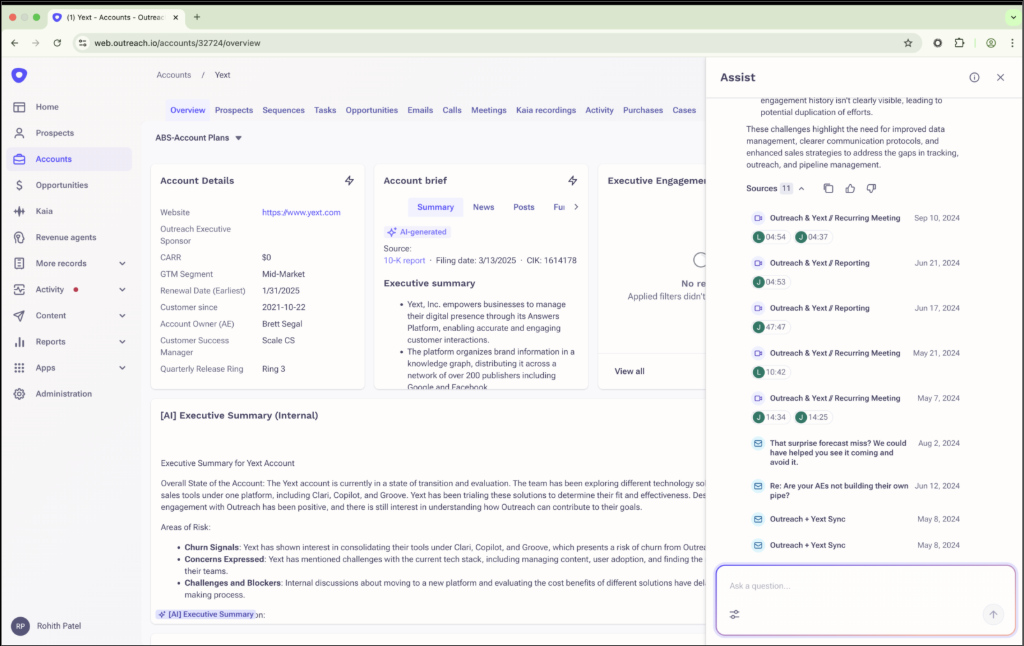1024x646 pixels.
Task: Expand the Apps sidebar menu
Action: click(x=122, y=368)
